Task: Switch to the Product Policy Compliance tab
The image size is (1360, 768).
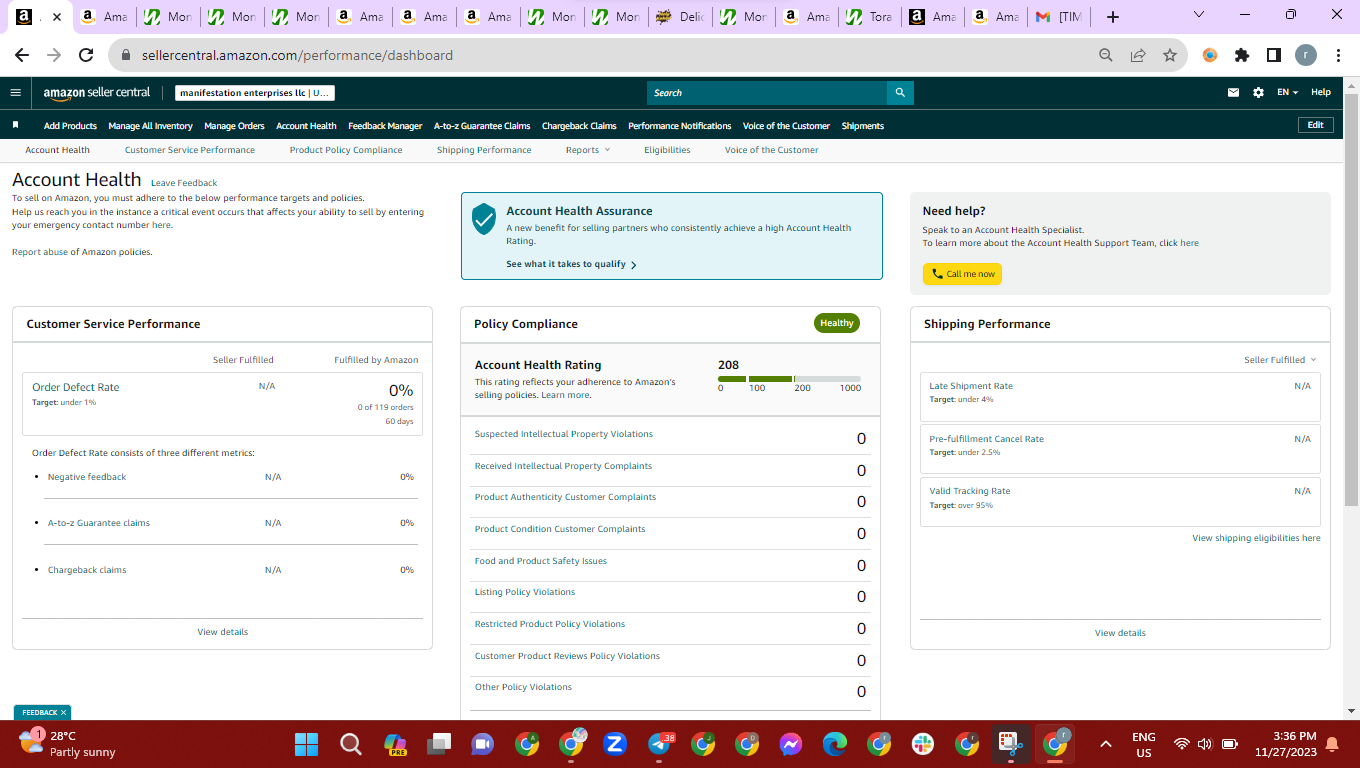Action: 346,150
